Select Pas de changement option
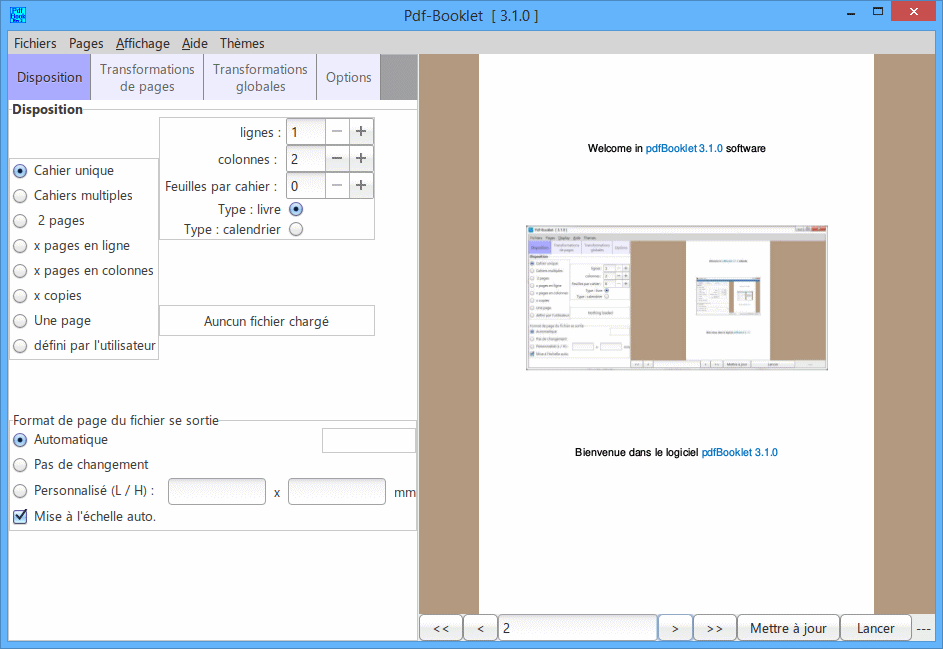Viewport: 943px width, 649px height. tap(20, 465)
